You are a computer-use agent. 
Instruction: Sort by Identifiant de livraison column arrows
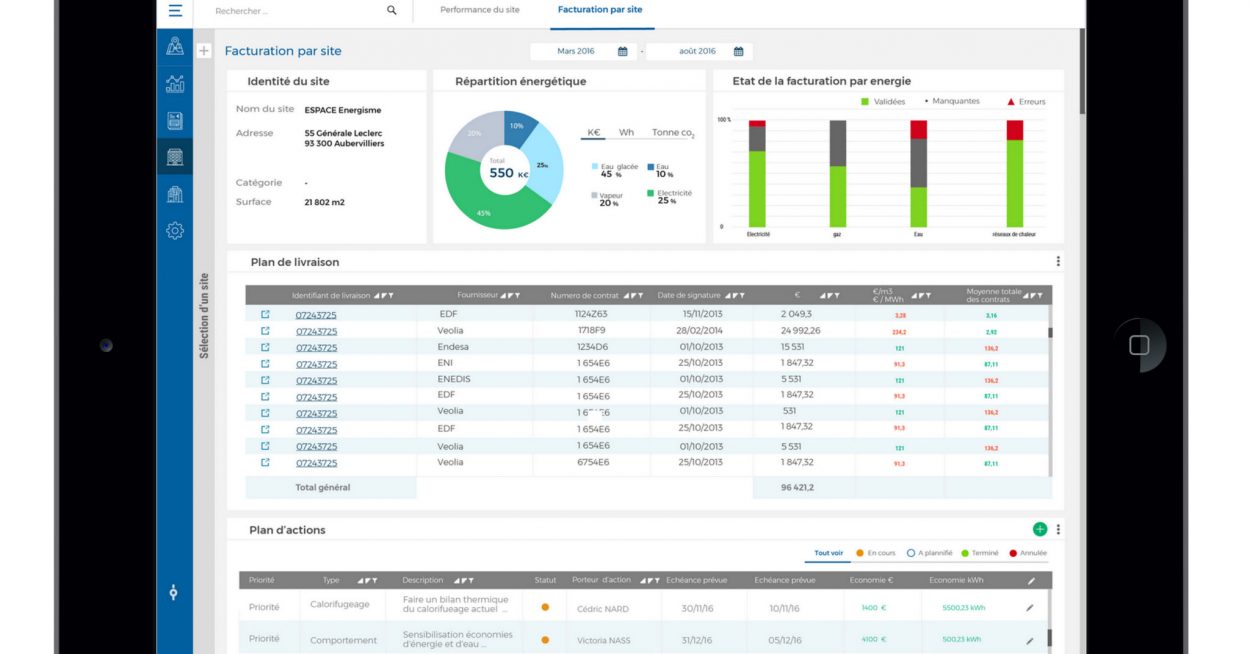coord(384,296)
